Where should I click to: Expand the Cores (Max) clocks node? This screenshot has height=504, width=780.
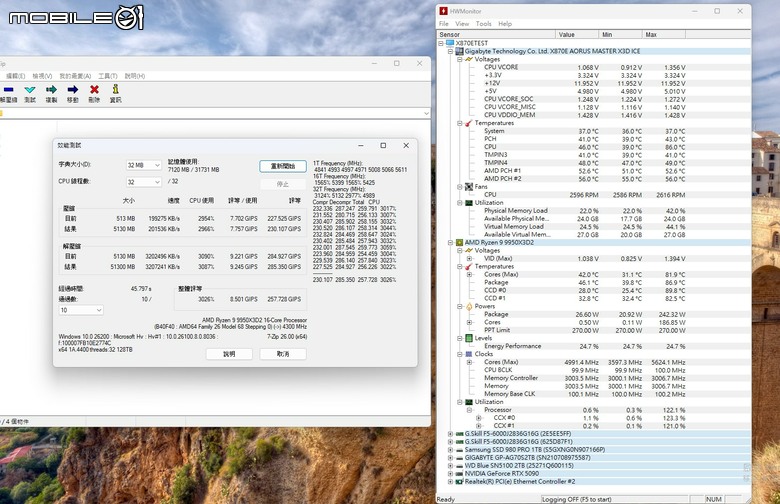click(x=469, y=362)
